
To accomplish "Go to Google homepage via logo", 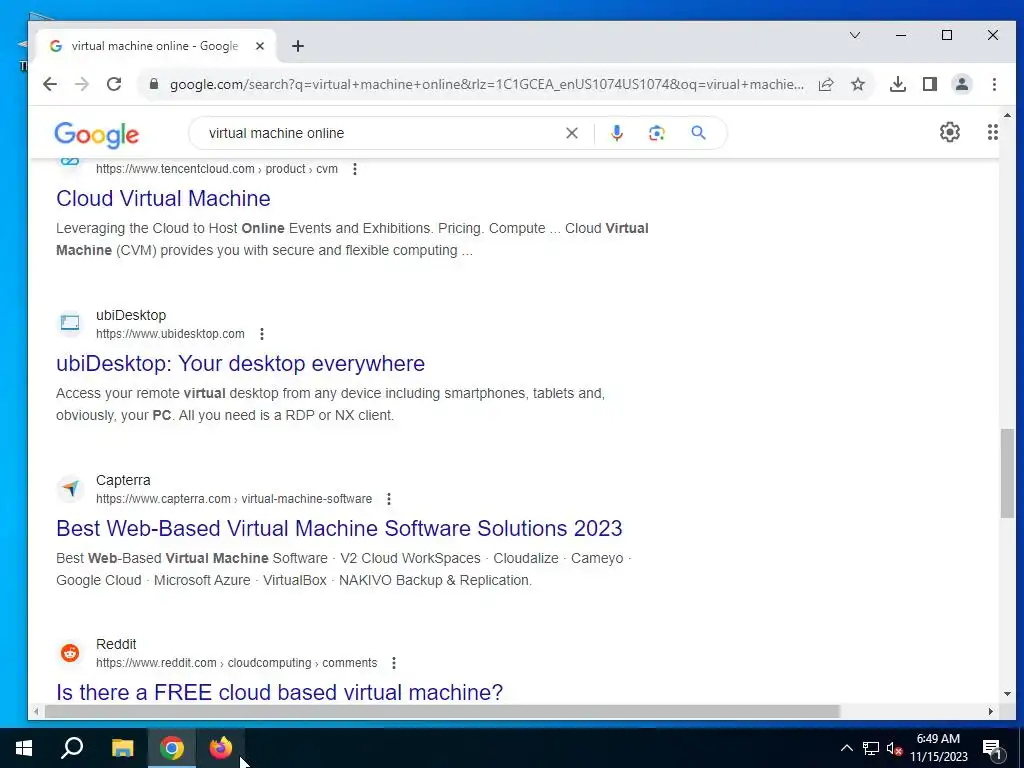I will [x=97, y=135].
